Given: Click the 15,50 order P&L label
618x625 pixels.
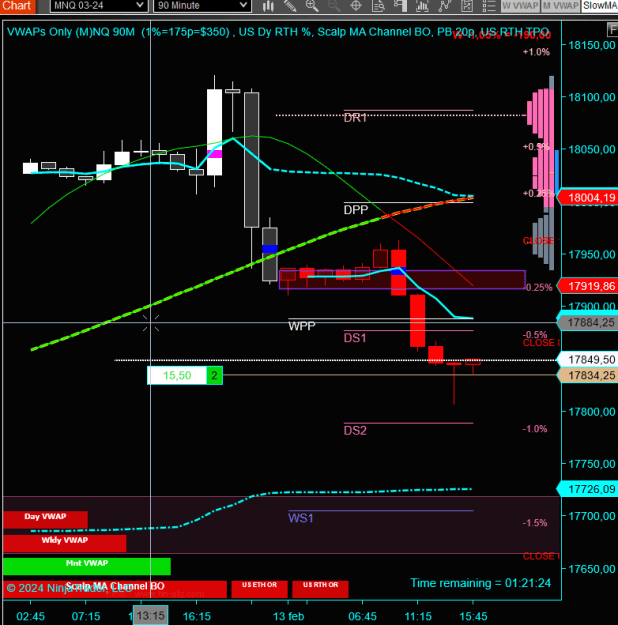Looking at the screenshot, I should click(177, 375).
